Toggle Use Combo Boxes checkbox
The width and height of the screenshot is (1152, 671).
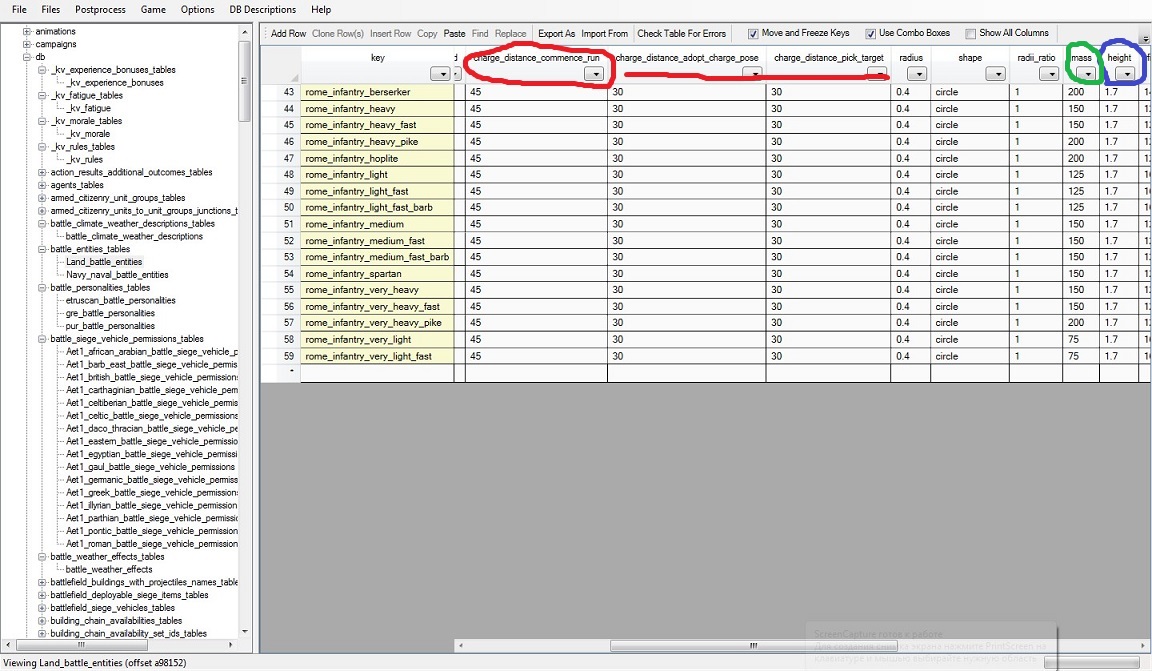tap(871, 34)
